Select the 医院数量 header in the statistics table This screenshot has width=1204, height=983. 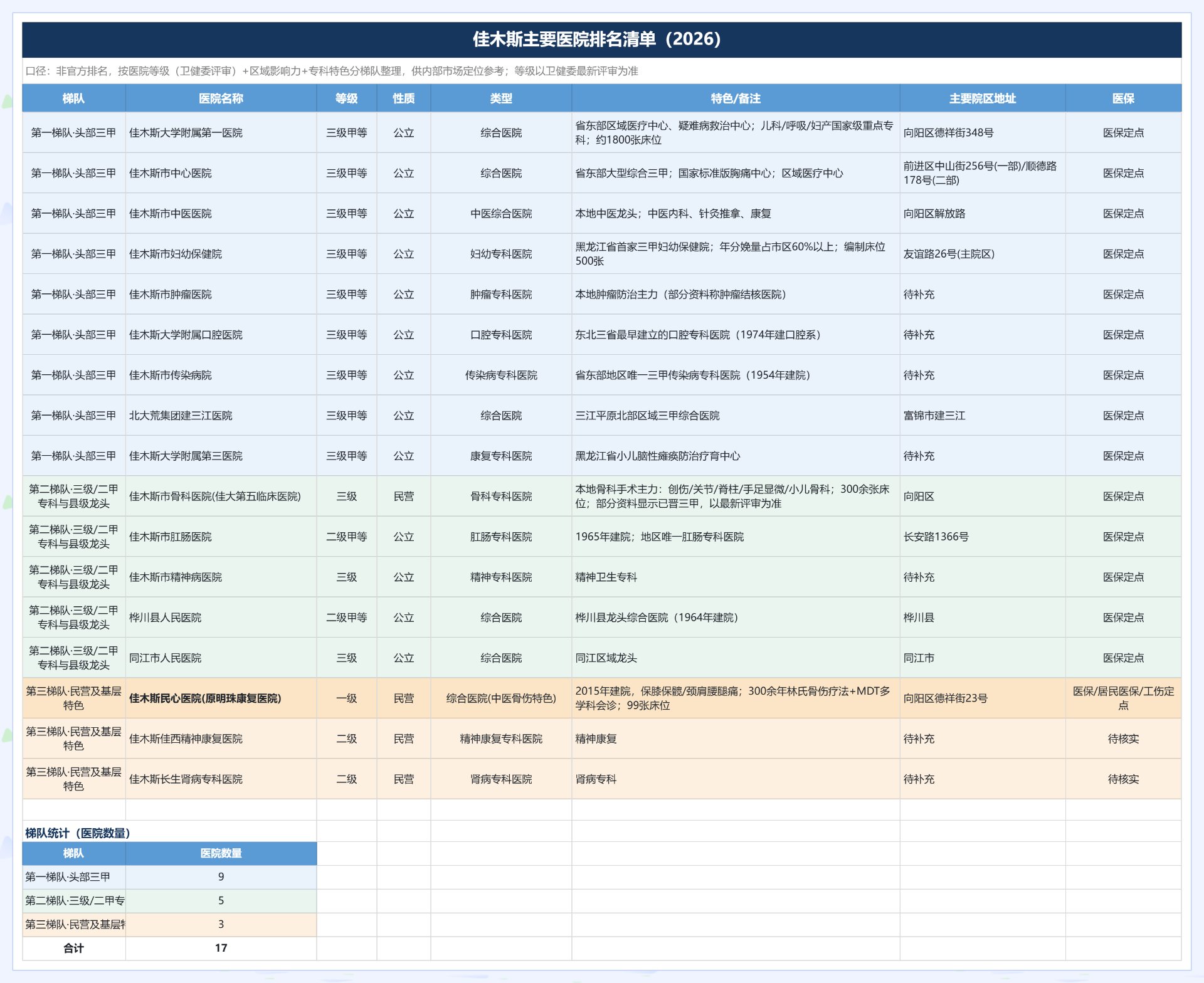click(x=221, y=853)
